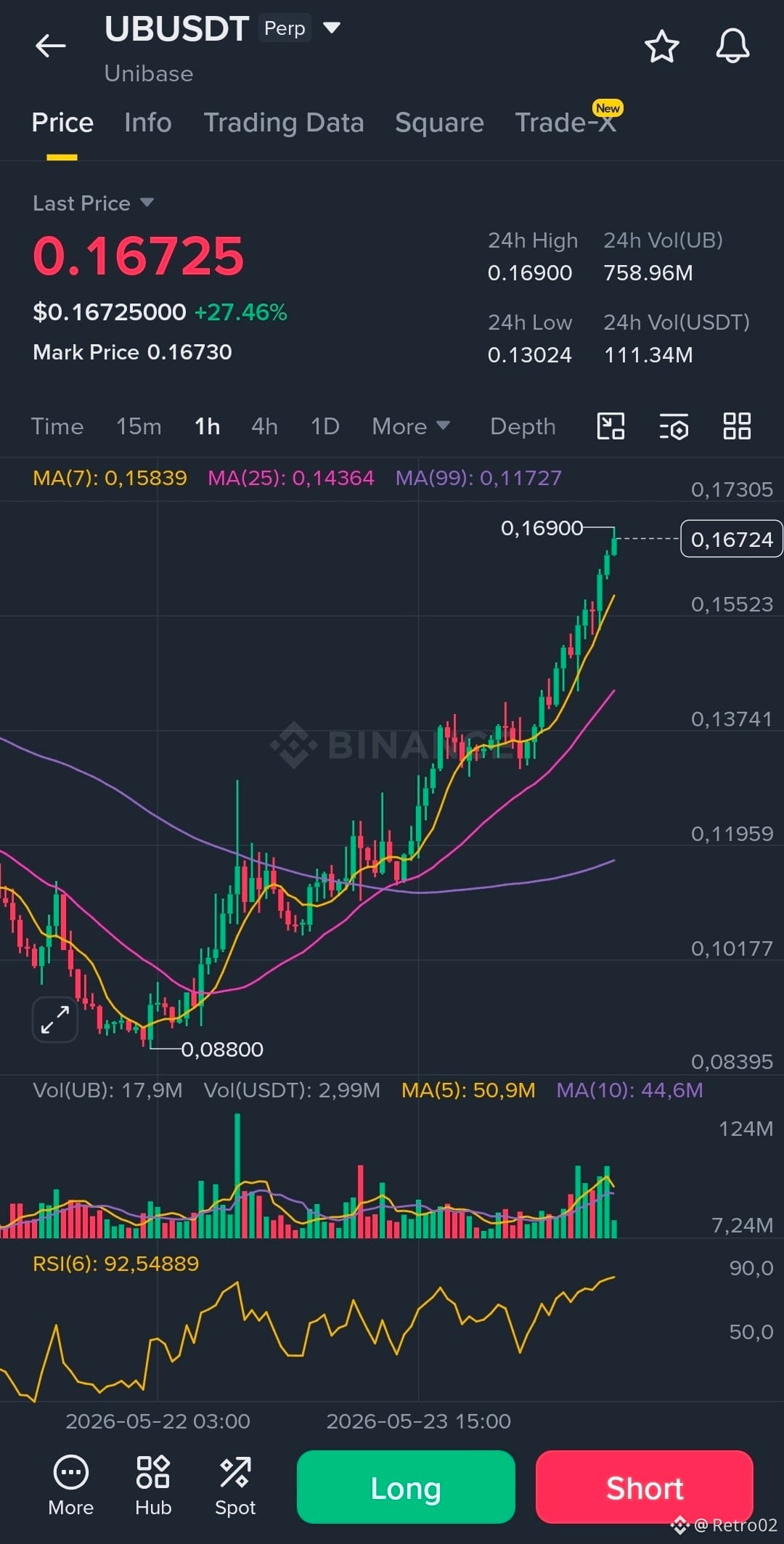The height and width of the screenshot is (1544, 784).
Task: Open chart indicator settings icon
Action: click(x=674, y=426)
